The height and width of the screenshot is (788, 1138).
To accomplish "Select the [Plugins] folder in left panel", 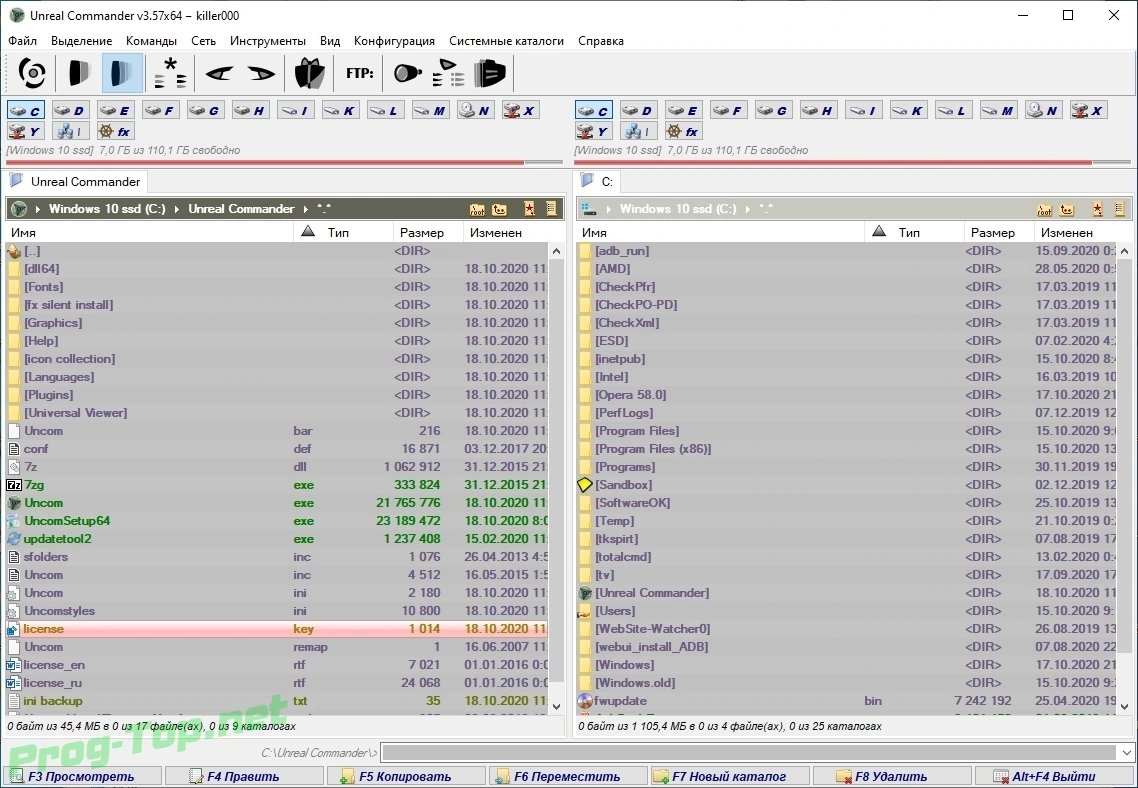I will (x=277, y=395).
